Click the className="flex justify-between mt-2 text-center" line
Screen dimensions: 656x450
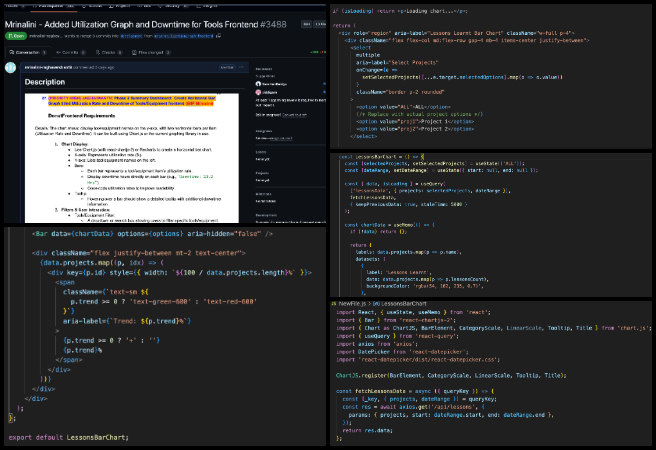pos(138,253)
